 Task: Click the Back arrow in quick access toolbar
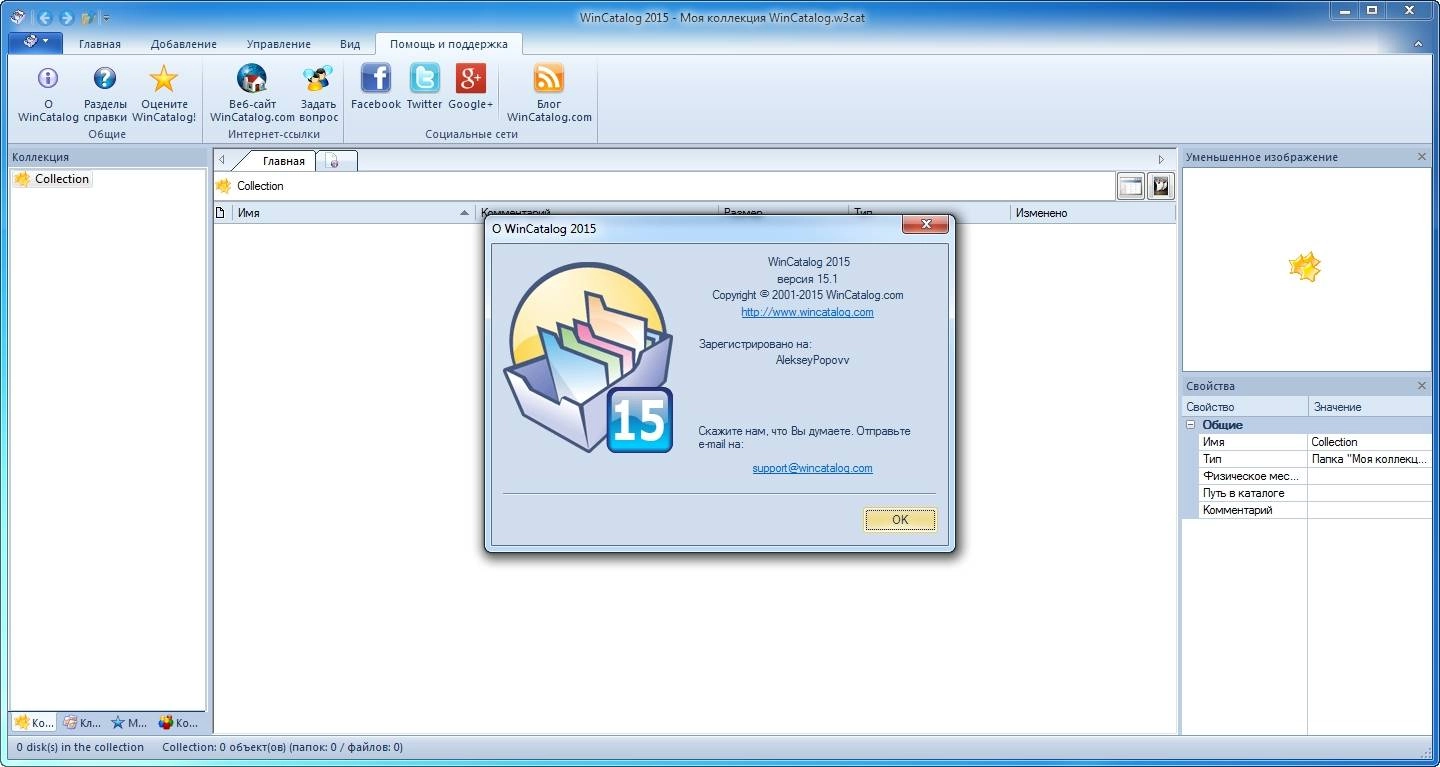[44, 17]
